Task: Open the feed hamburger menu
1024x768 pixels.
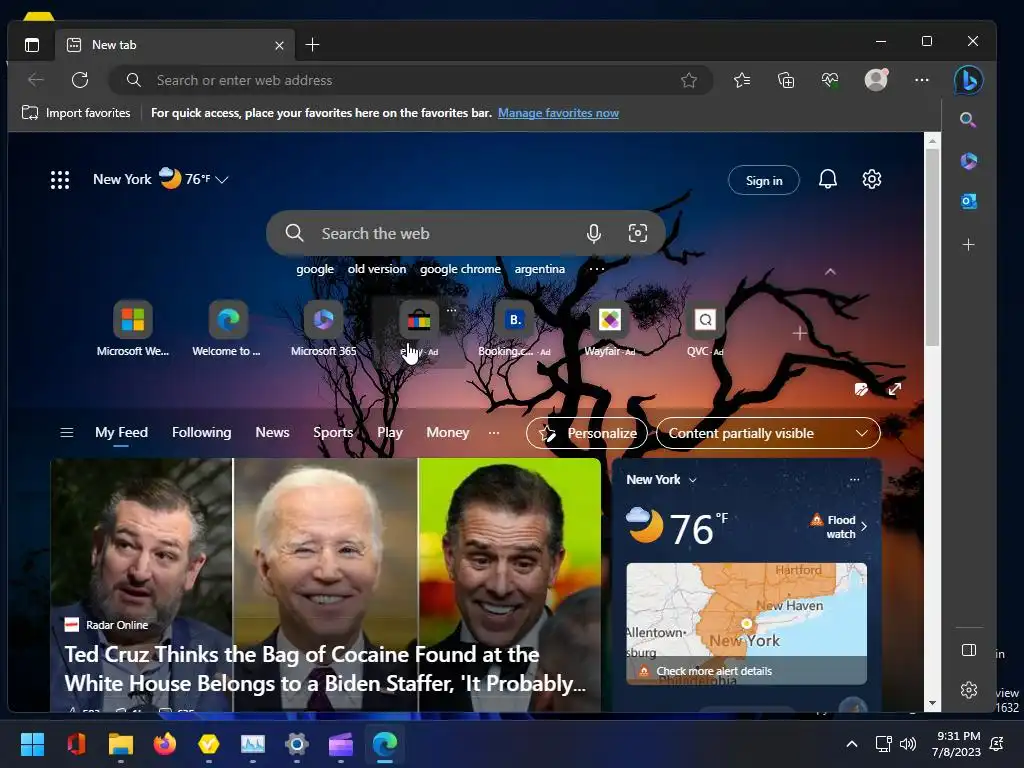Action: pyautogui.click(x=67, y=432)
